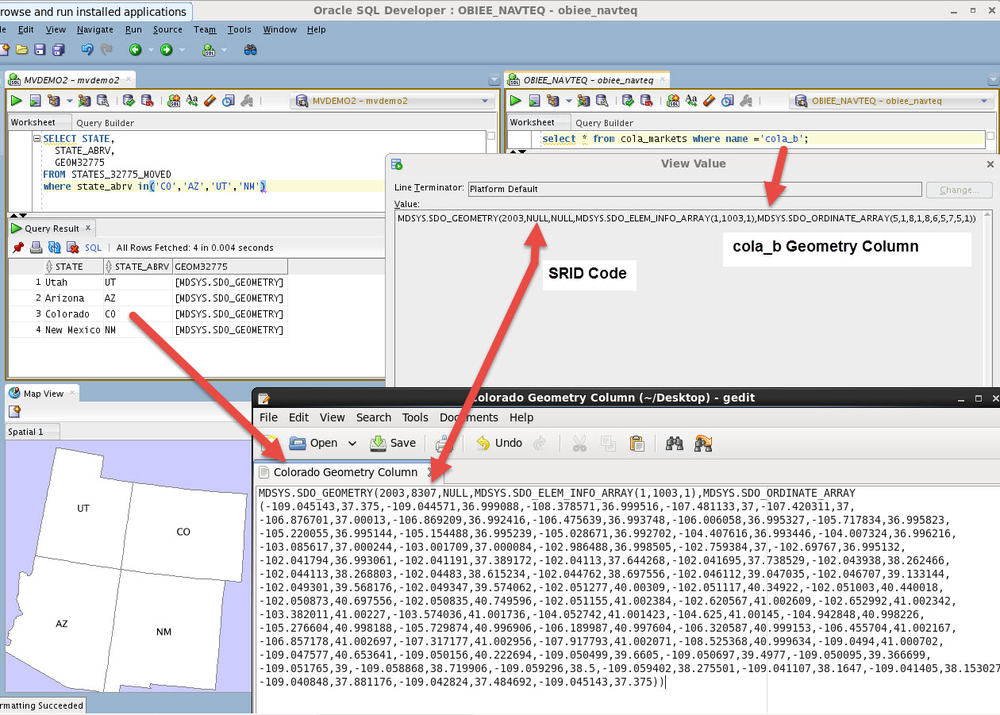This screenshot has width=1000, height=715.
Task: Run statement in the OBIEE_NAVTEQ worksheet
Action: point(516,101)
